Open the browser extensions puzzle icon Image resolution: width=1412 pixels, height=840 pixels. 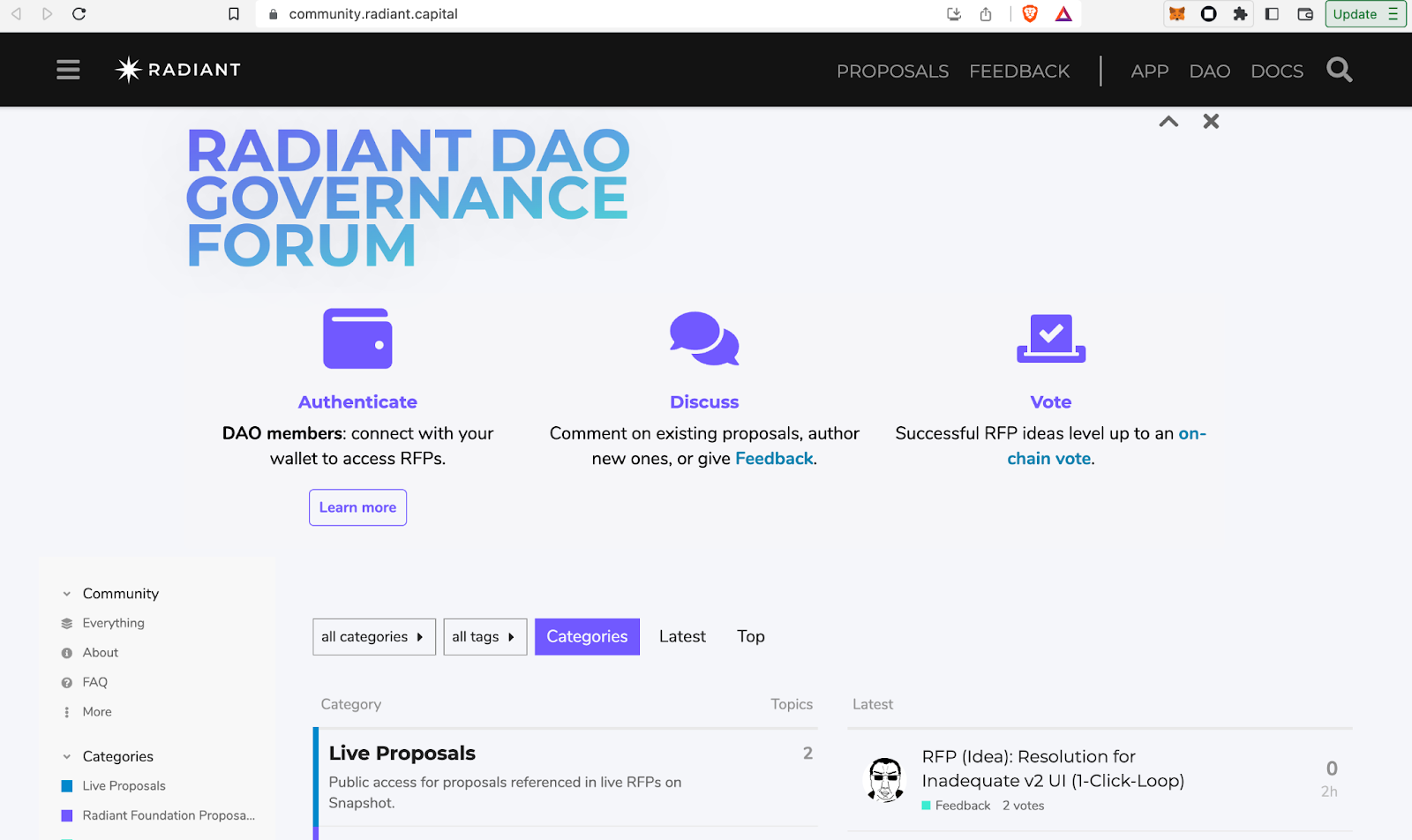click(x=1240, y=14)
